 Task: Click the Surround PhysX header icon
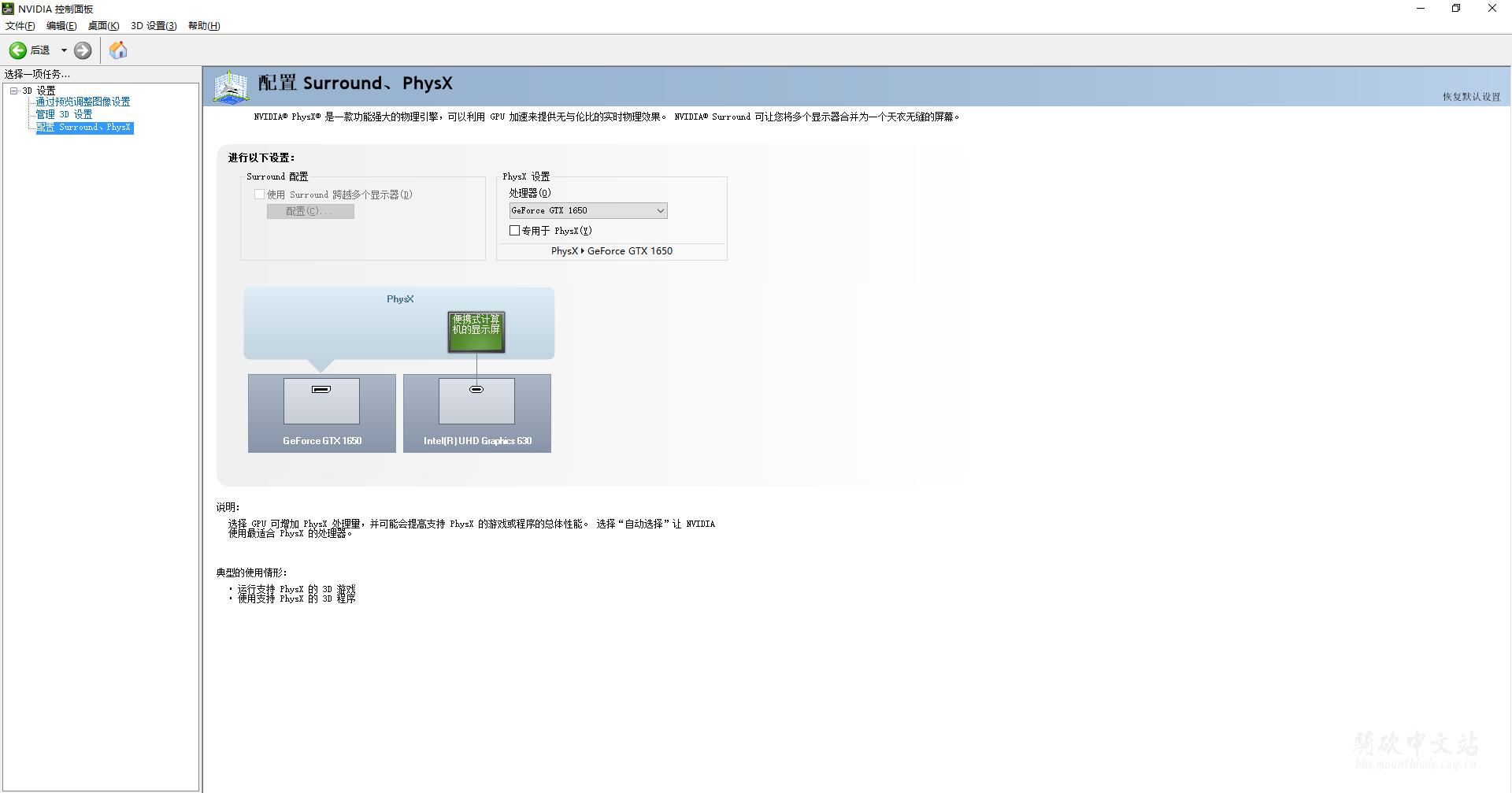click(231, 87)
